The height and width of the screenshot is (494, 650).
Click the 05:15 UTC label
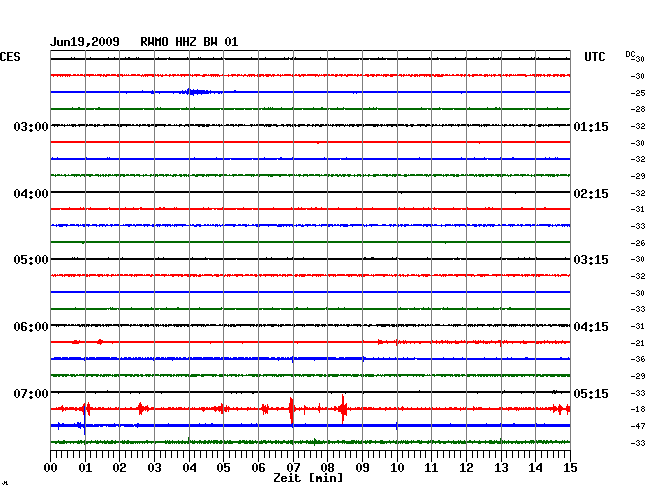(x=591, y=393)
